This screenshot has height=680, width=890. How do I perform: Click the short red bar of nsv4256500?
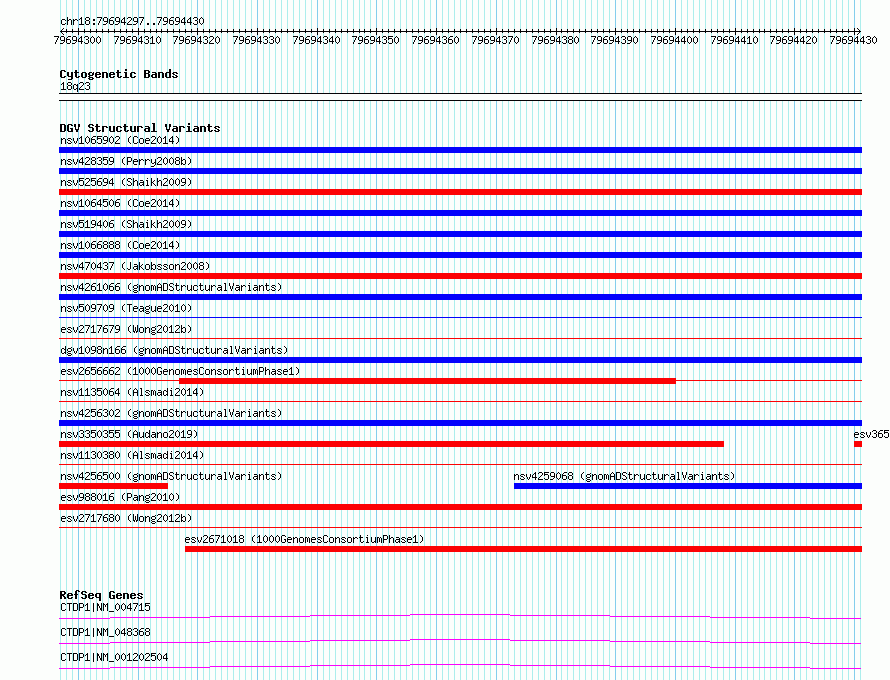[114, 486]
